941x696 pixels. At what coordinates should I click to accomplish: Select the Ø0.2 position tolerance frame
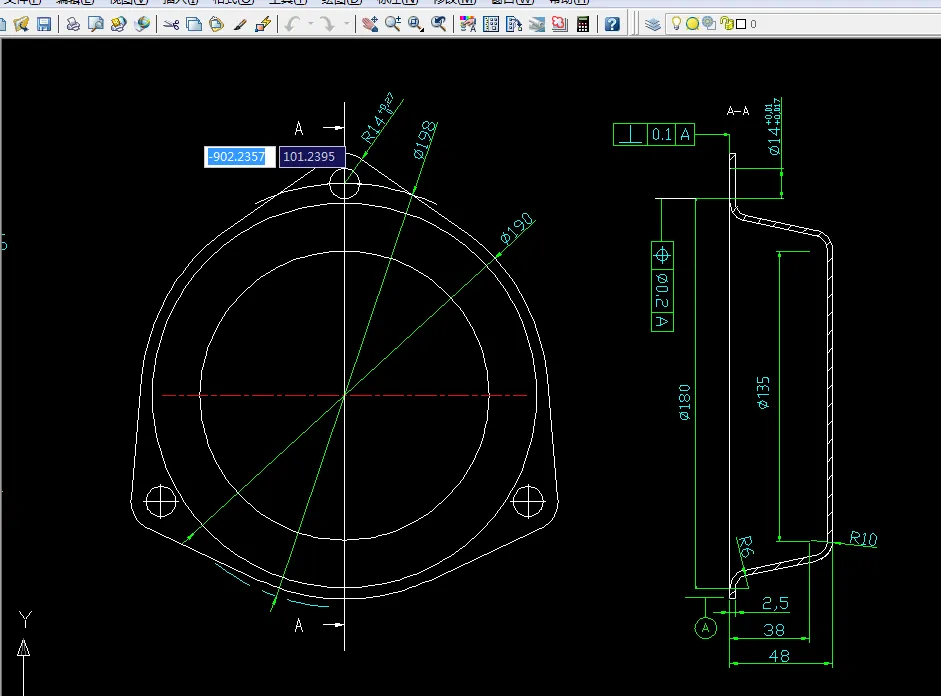[663, 286]
